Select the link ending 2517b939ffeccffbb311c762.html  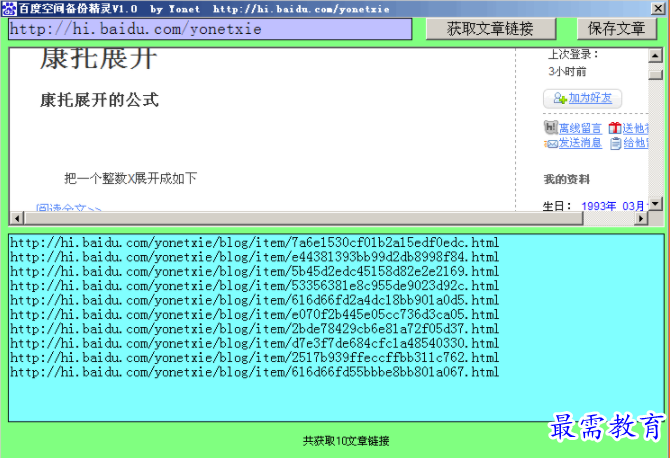[255, 358]
